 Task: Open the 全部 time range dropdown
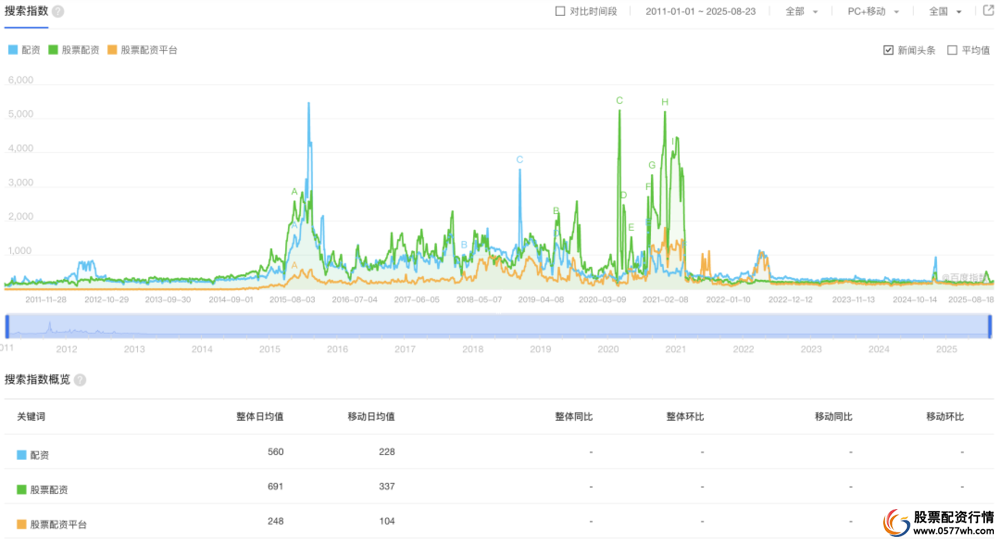click(x=802, y=12)
